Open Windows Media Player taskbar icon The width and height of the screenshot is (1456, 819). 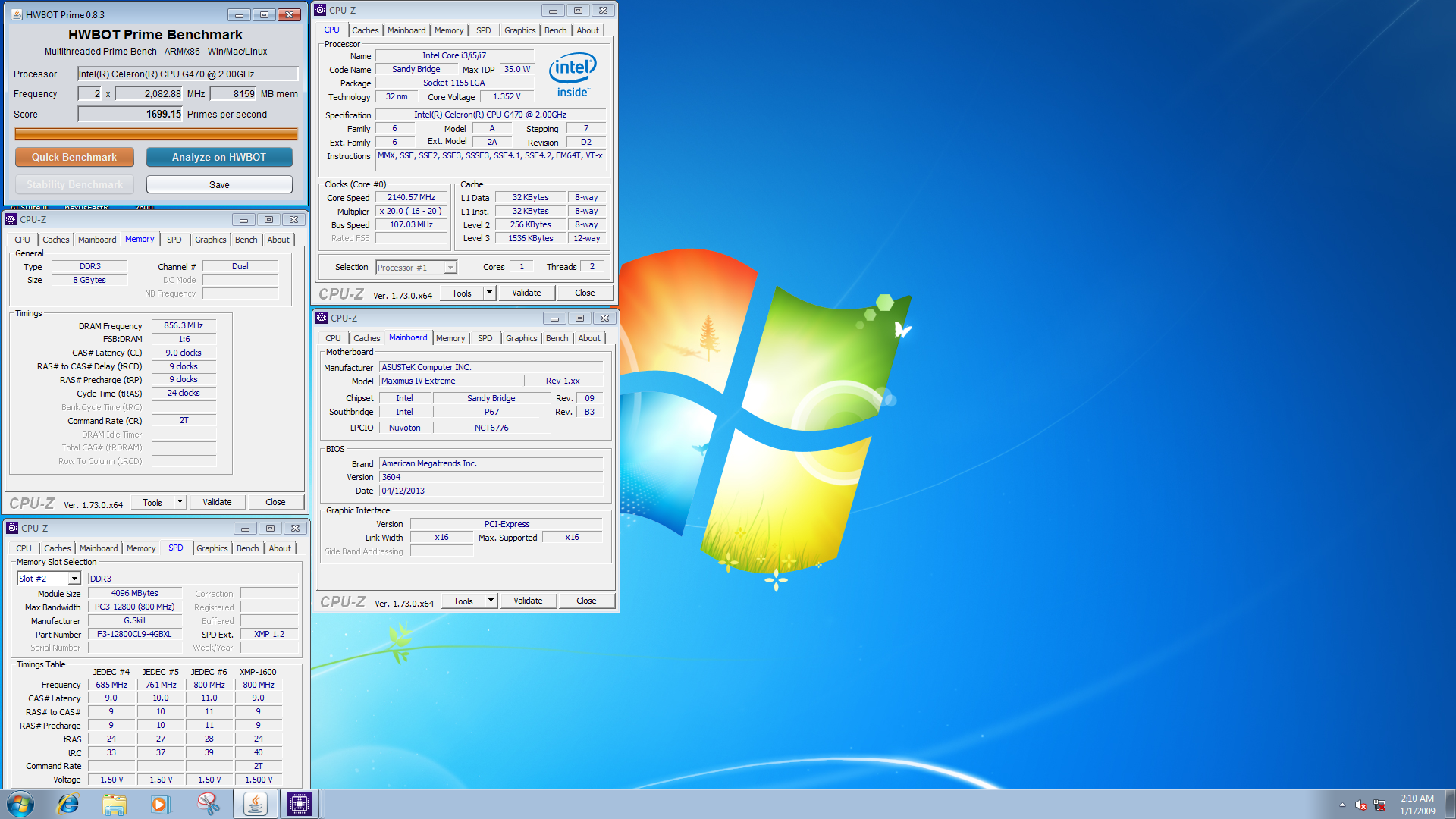pyautogui.click(x=160, y=804)
